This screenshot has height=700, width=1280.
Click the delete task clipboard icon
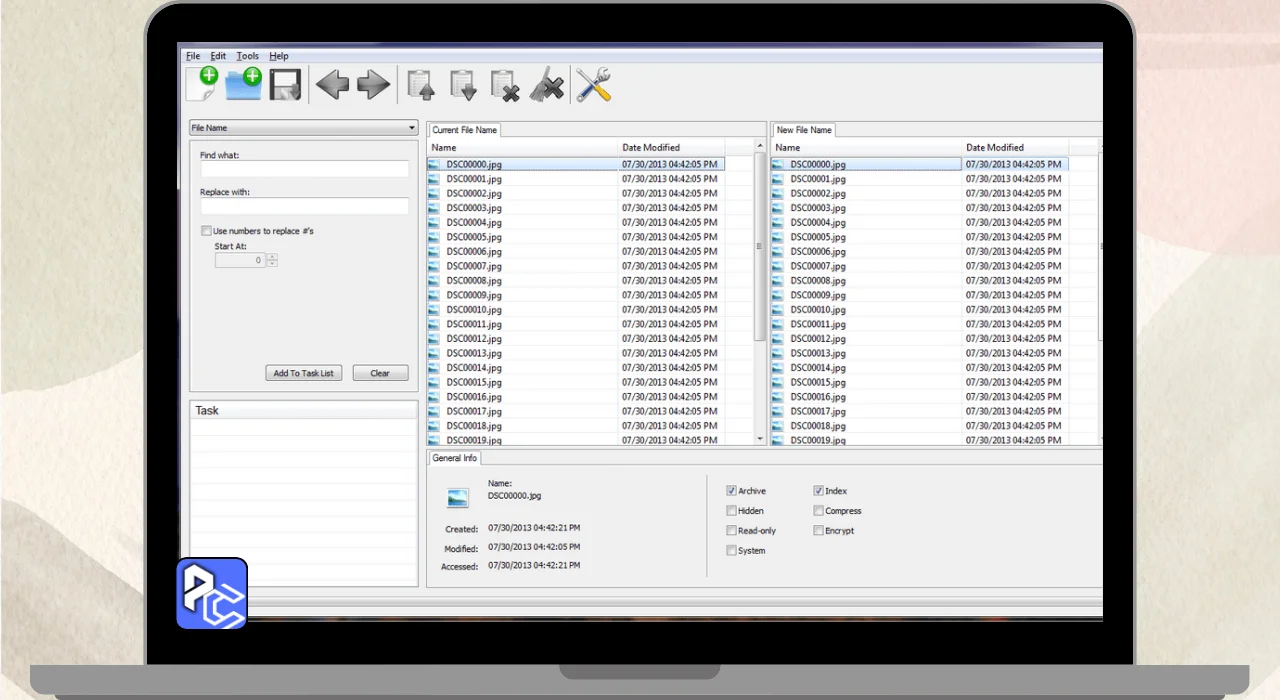(x=505, y=86)
